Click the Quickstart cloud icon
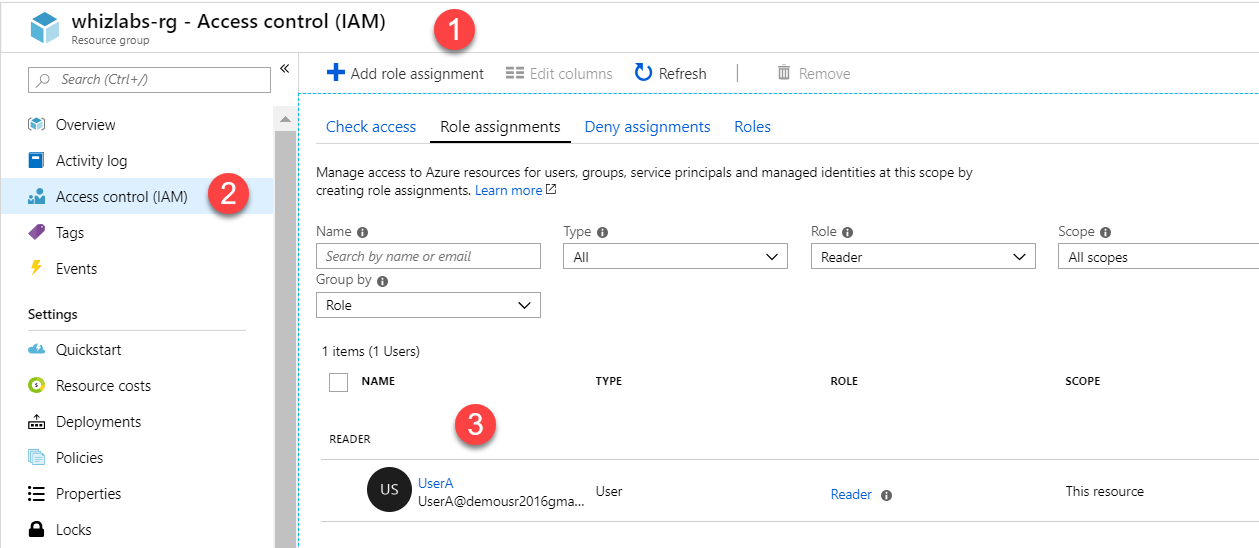 point(37,350)
